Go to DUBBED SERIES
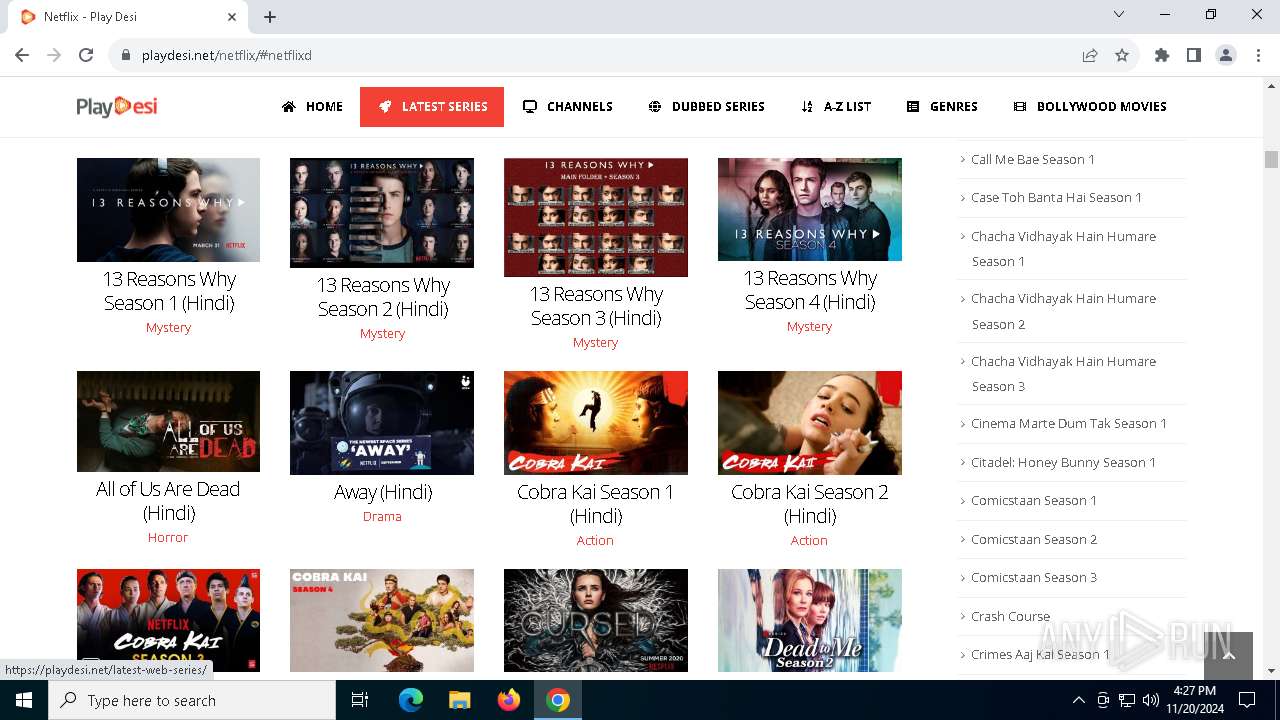Screen dimensions: 1280x720 [706, 106]
